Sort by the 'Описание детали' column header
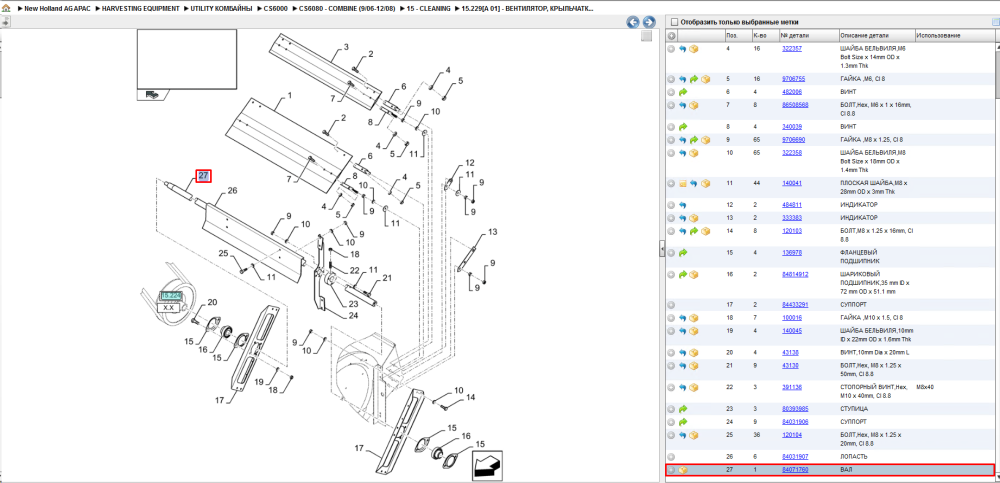The width and height of the screenshot is (1000, 483). [876, 36]
